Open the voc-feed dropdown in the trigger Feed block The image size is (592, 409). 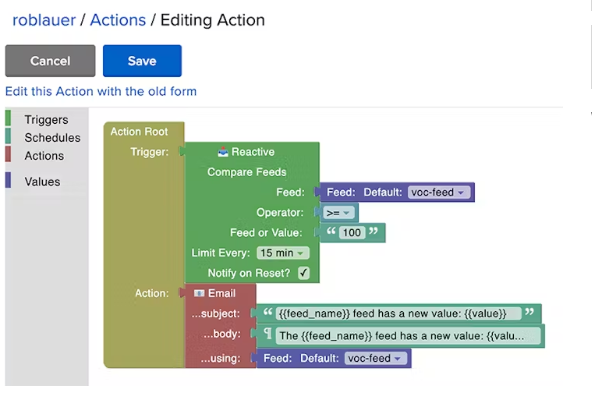tap(439, 192)
